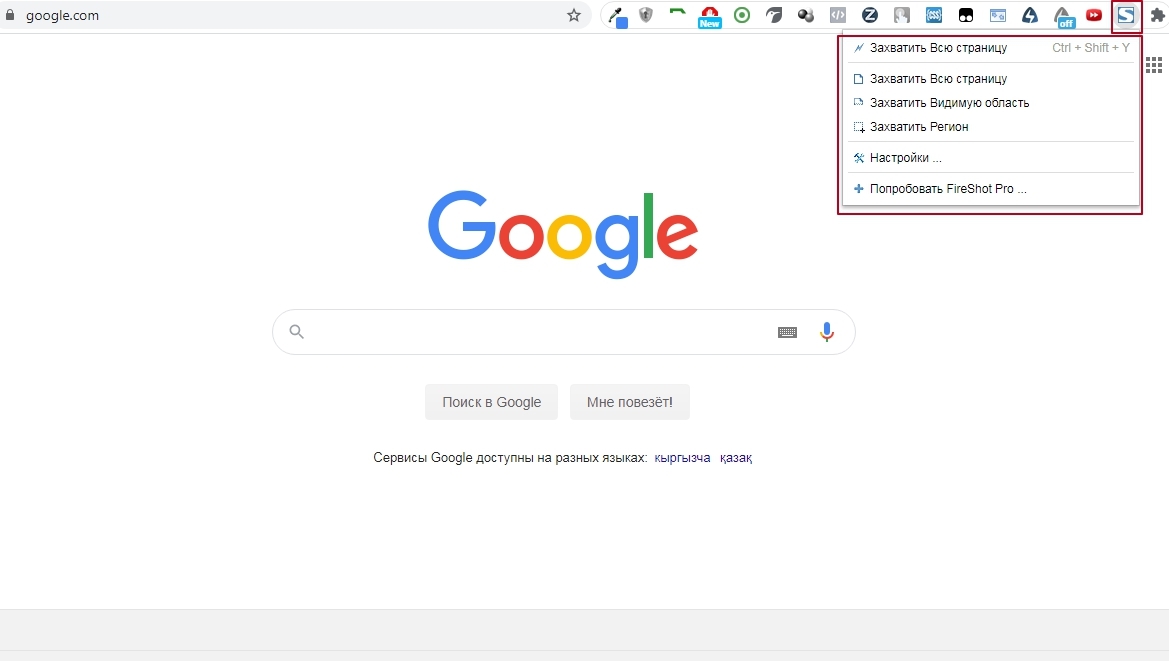Click the red fast-forward extension icon
The width and height of the screenshot is (1169, 661).
(1094, 15)
